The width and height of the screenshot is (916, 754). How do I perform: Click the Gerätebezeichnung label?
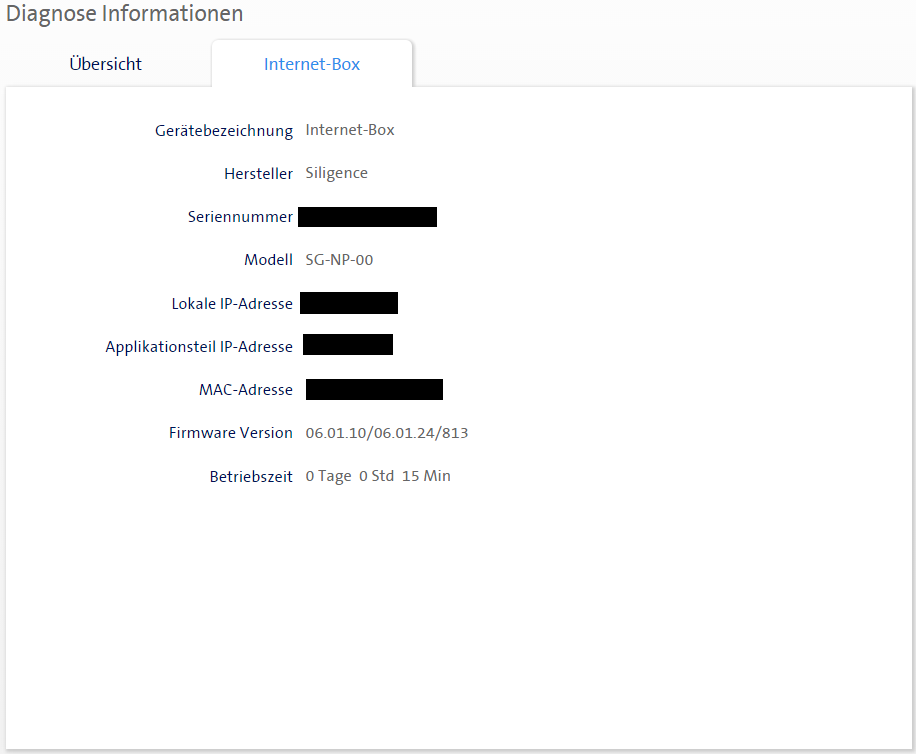pyautogui.click(x=224, y=131)
